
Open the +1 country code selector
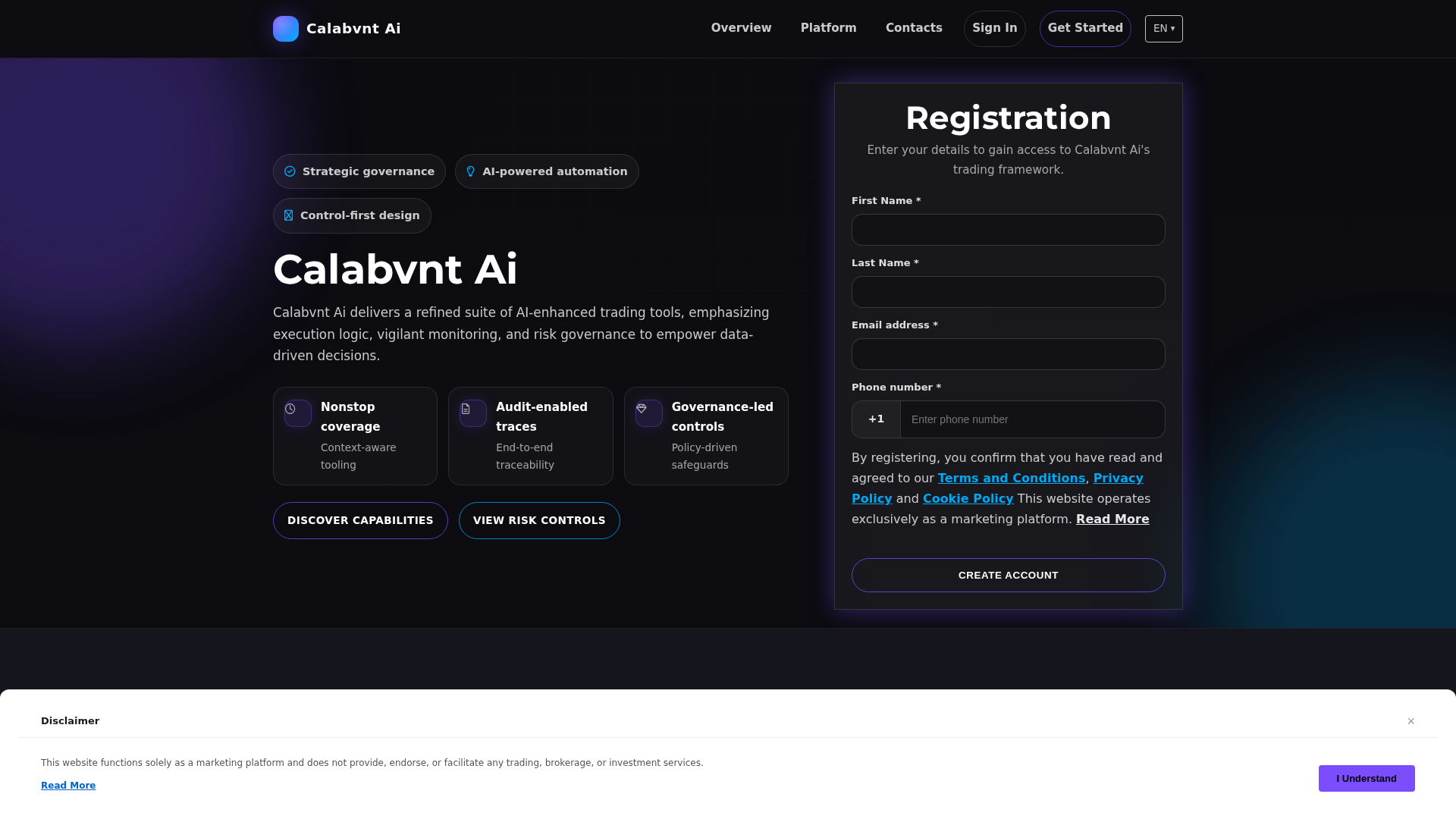click(x=876, y=419)
